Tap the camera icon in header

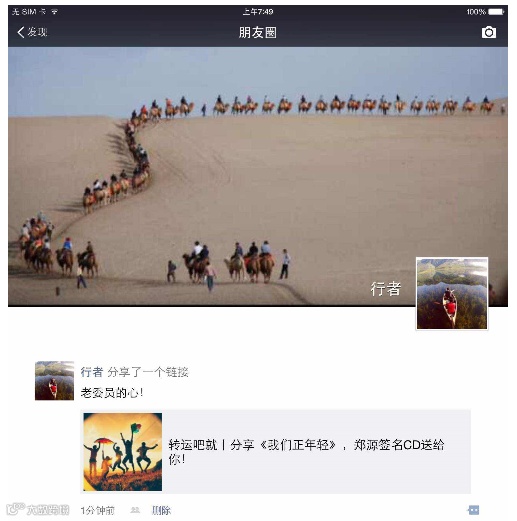pos(489,32)
